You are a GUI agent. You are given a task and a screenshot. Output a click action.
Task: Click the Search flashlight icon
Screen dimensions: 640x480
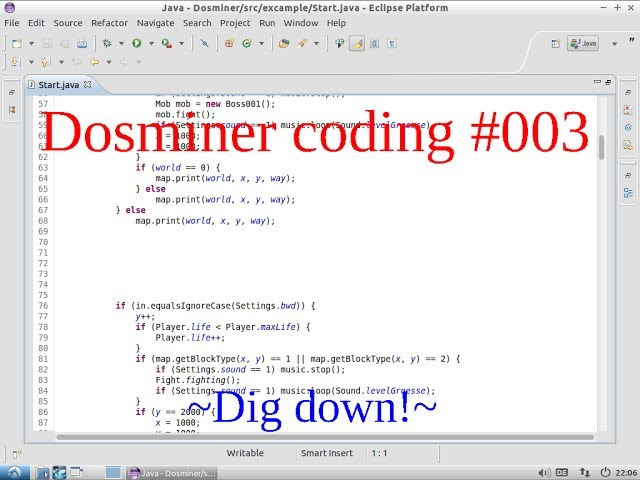tap(302, 43)
